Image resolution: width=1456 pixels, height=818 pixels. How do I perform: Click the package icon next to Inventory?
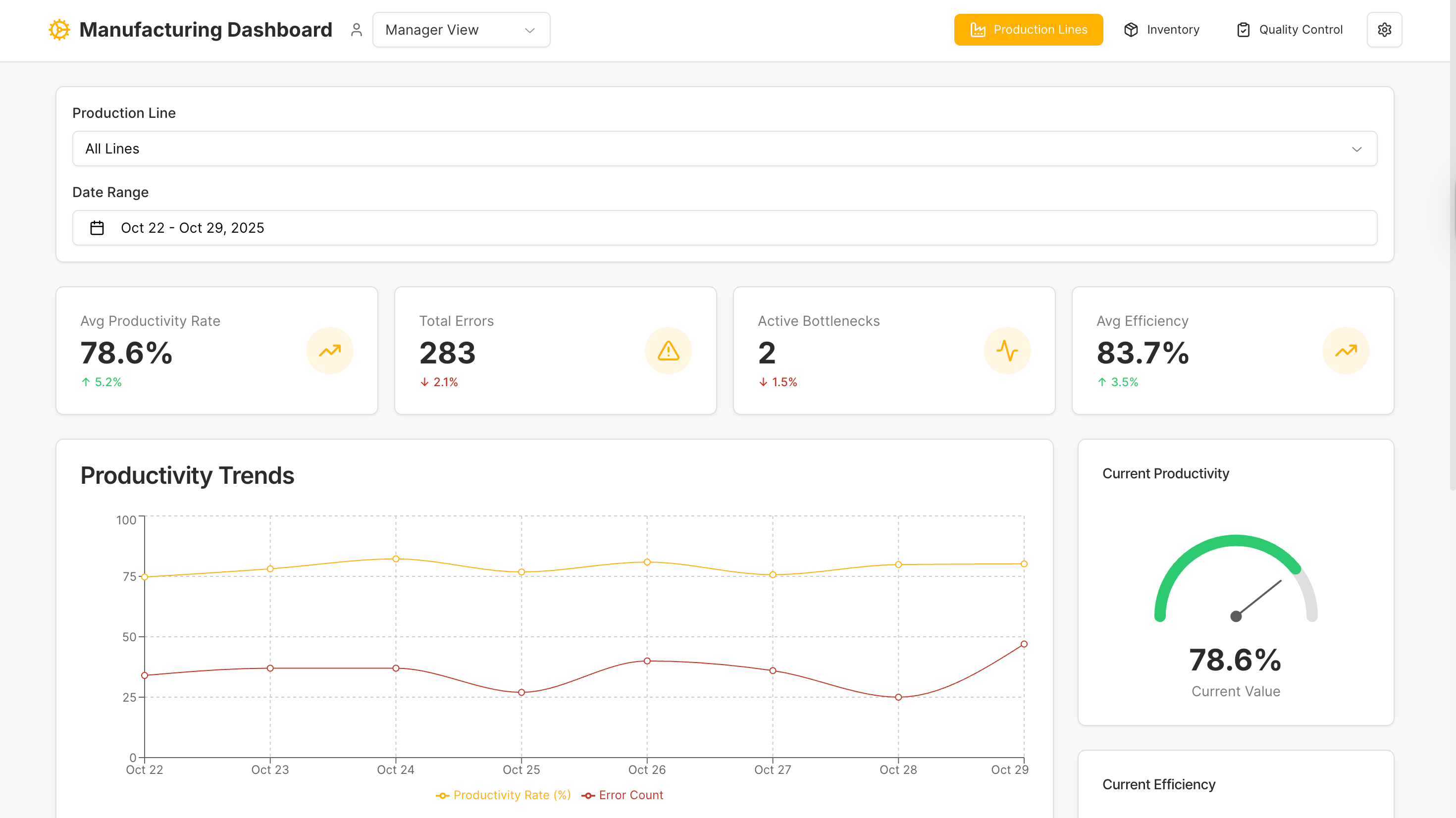[1131, 29]
